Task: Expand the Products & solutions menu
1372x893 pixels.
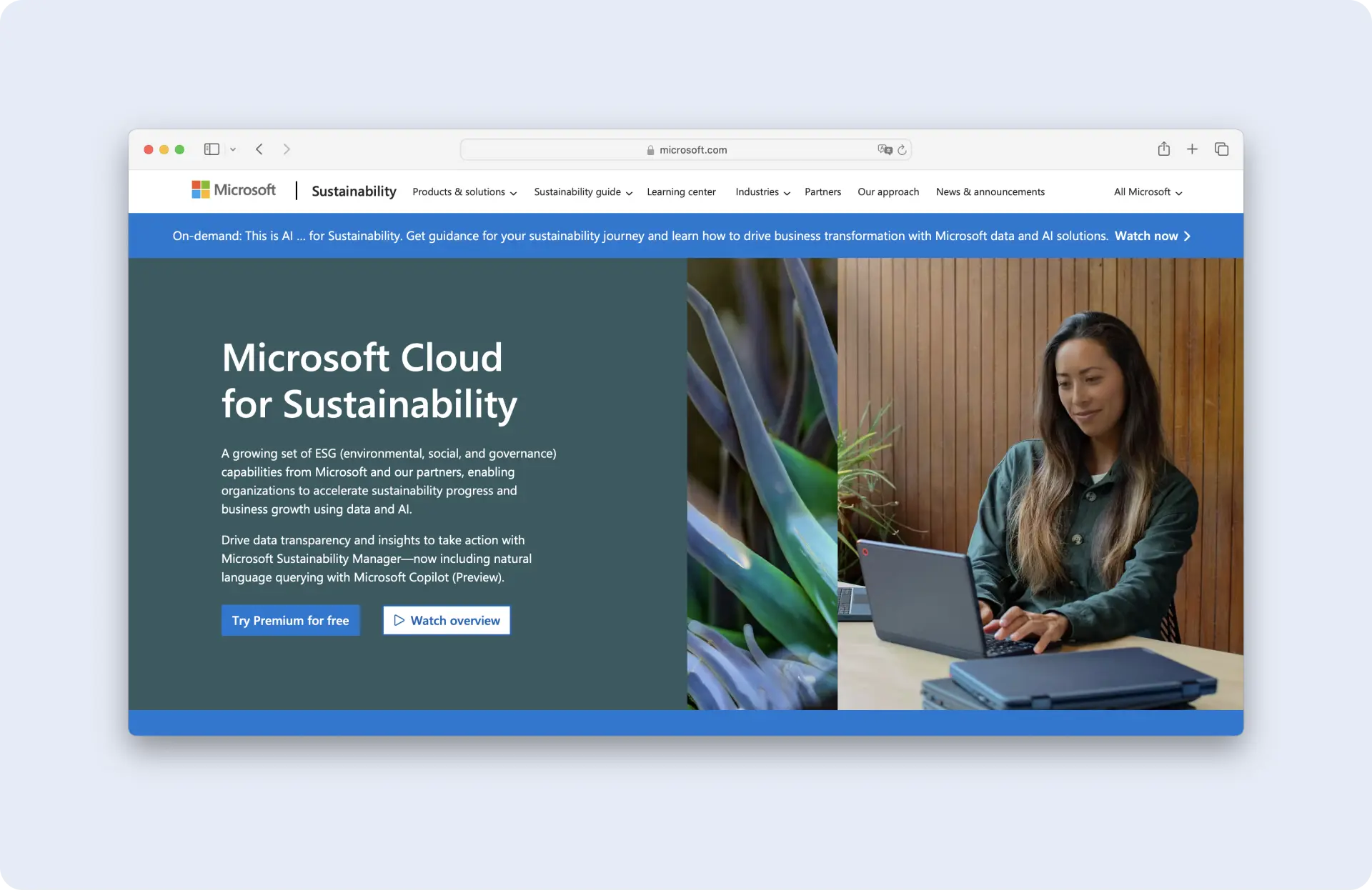Action: (x=464, y=192)
